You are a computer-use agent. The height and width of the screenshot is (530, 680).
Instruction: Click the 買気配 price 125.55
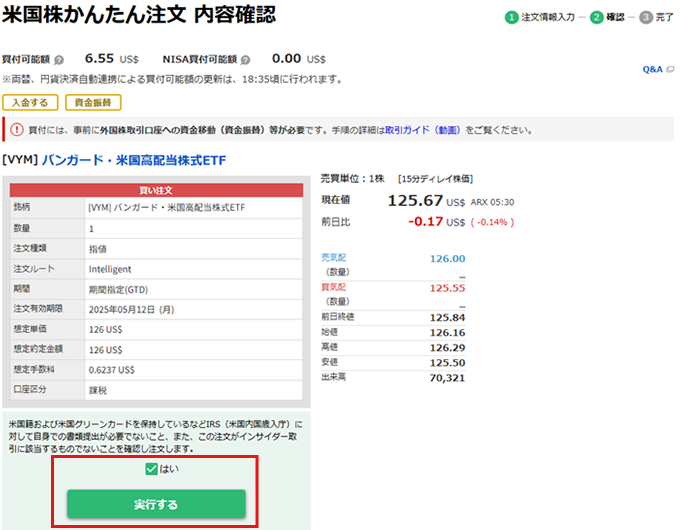click(x=447, y=287)
